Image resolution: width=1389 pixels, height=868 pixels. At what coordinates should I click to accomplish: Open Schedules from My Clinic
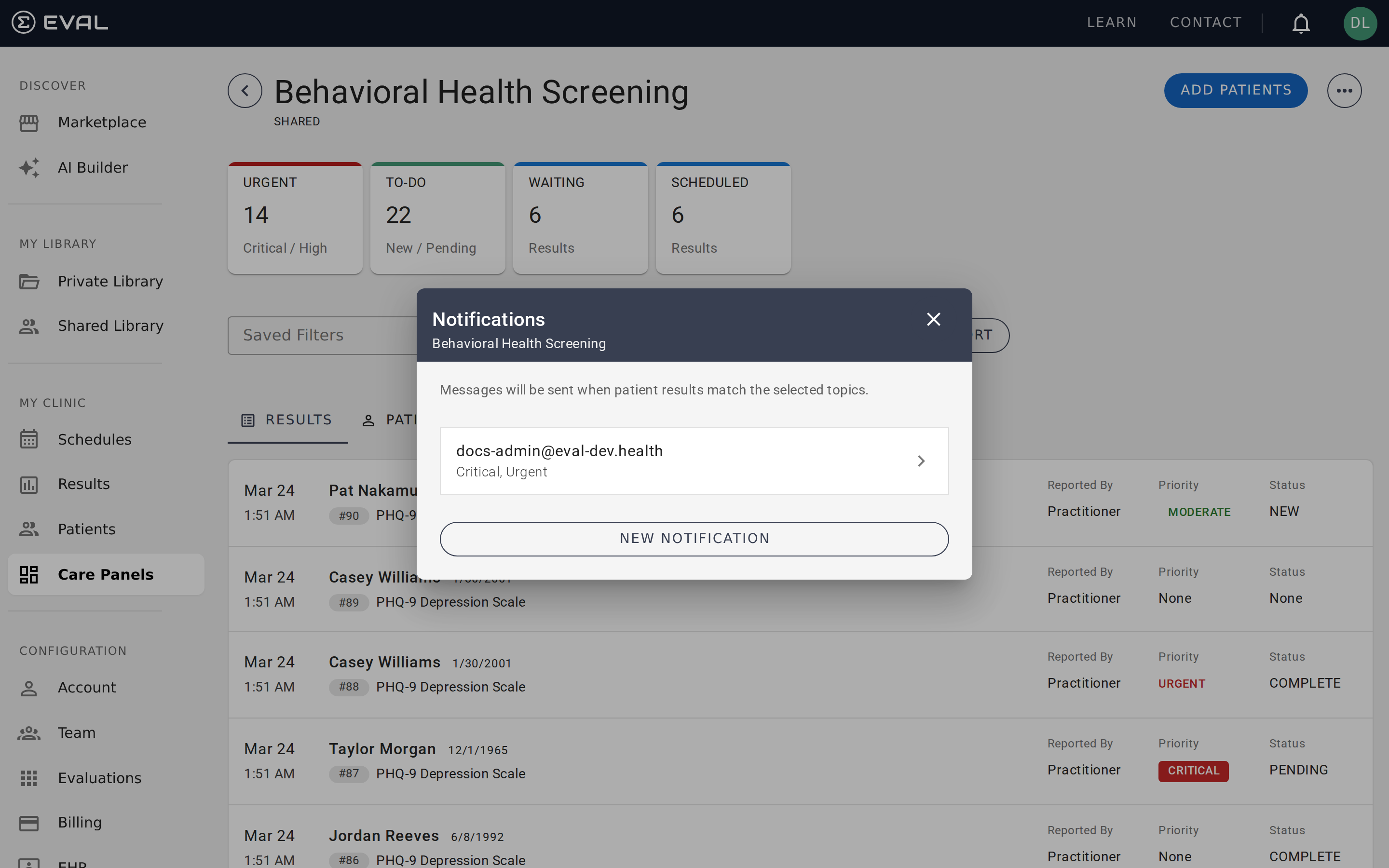click(94, 439)
